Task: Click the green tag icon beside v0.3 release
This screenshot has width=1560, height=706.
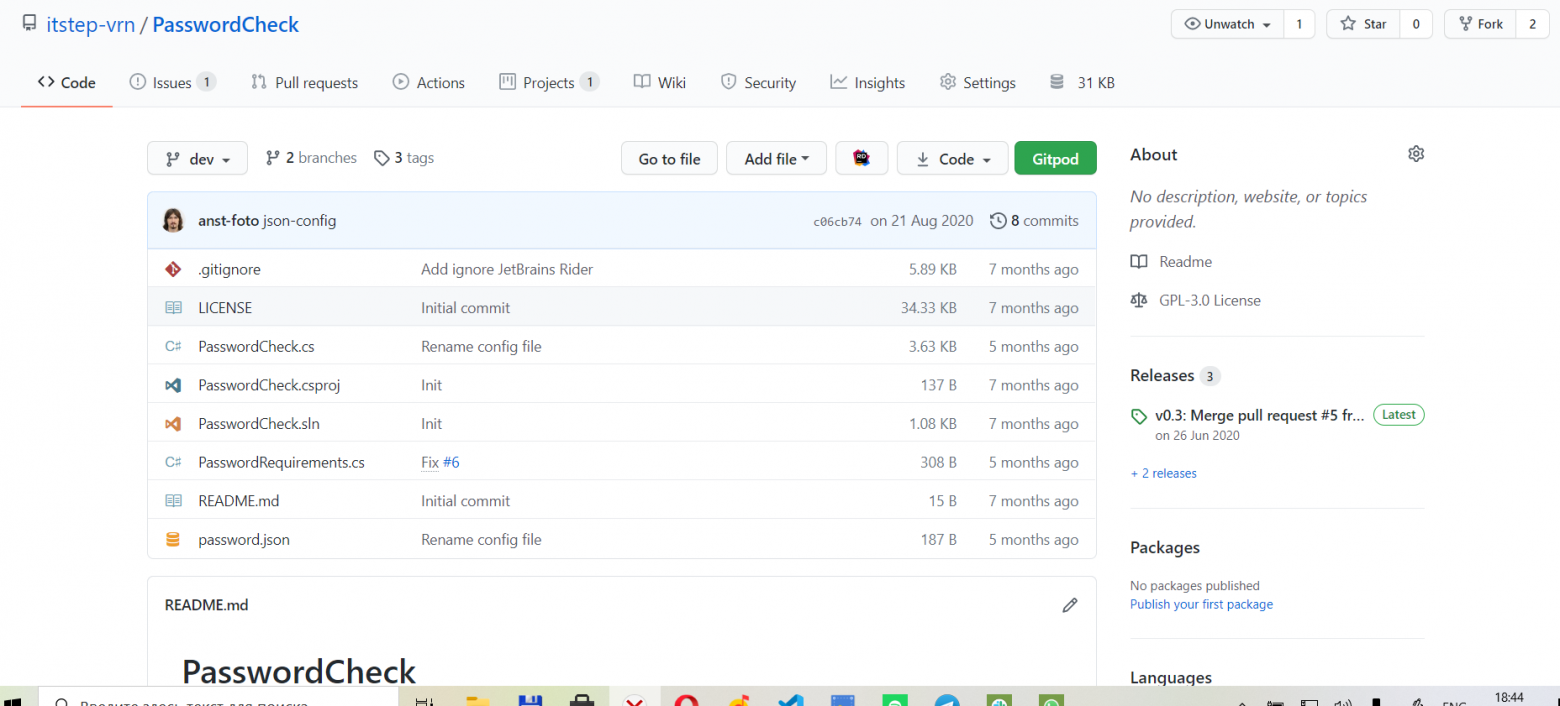Action: click(x=1138, y=416)
